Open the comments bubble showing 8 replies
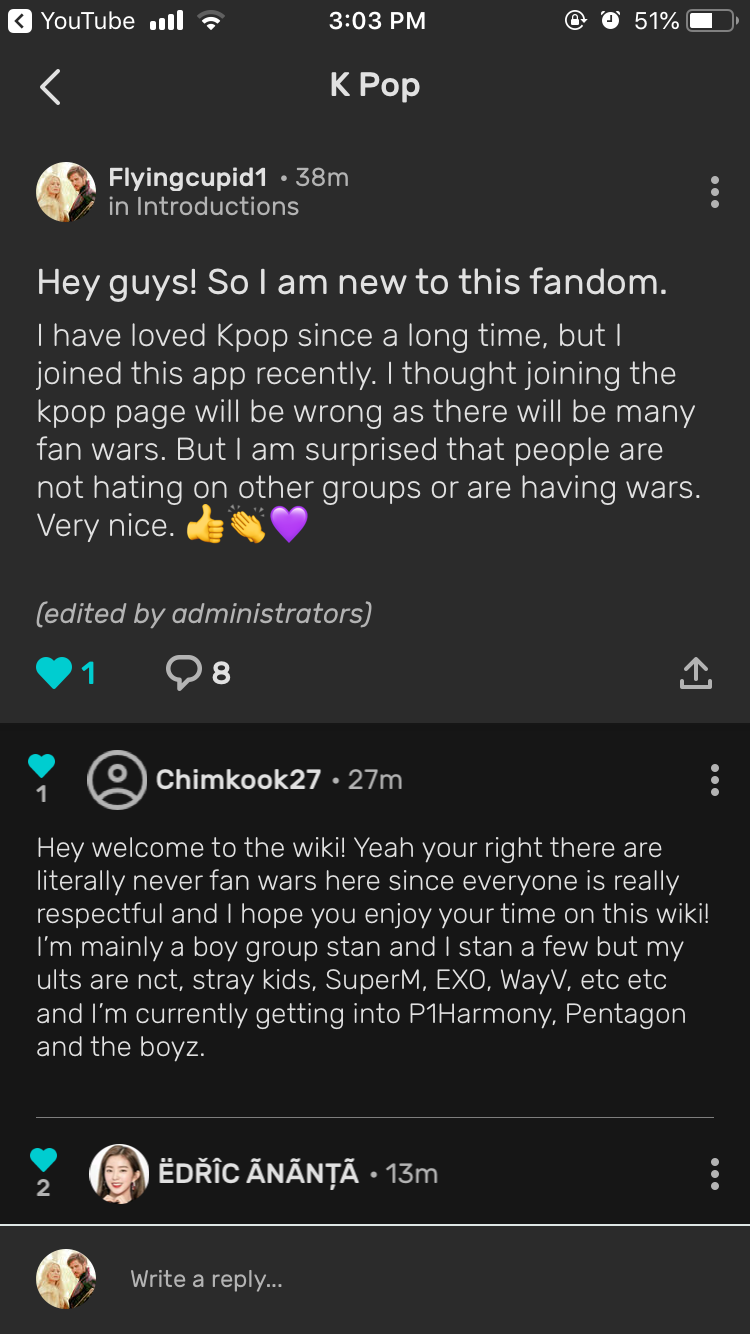The width and height of the screenshot is (750, 1334). point(184,672)
